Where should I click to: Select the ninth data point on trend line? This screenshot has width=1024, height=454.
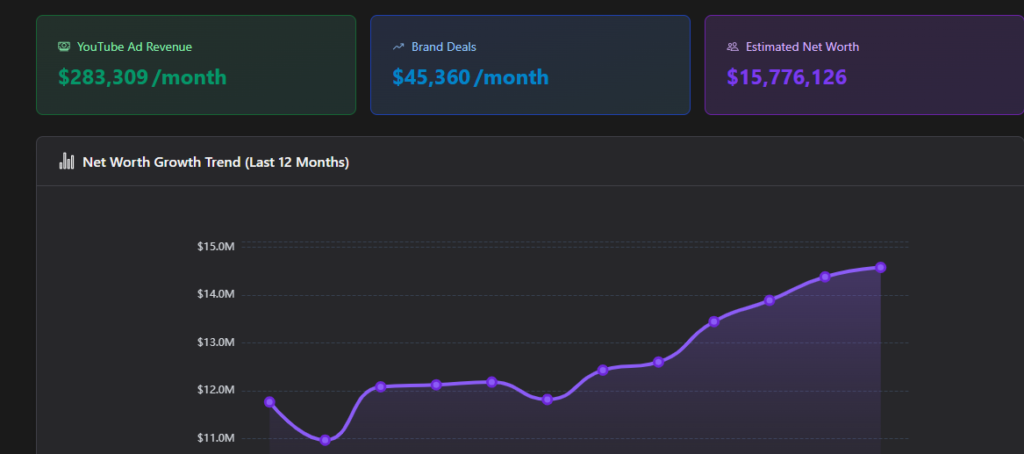[714, 321]
